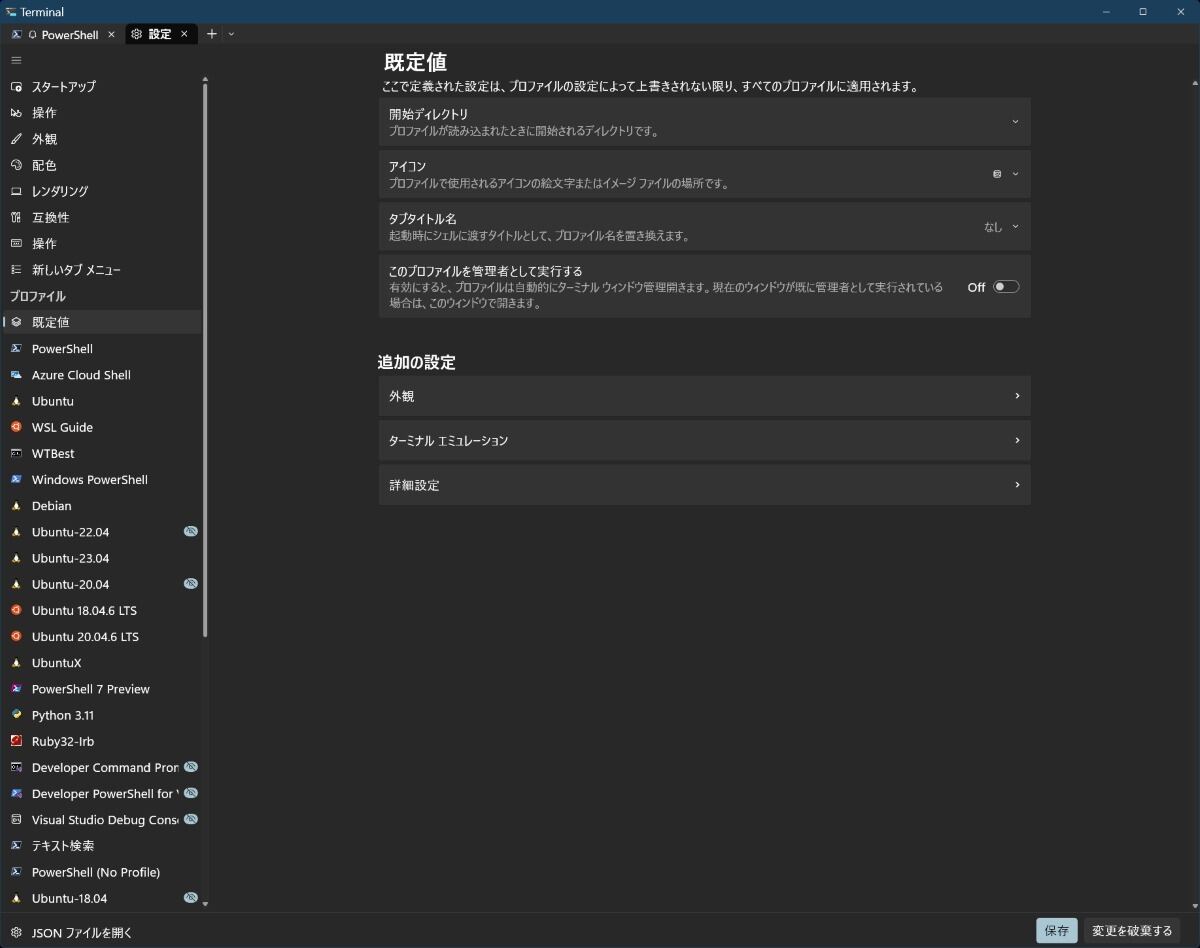This screenshot has height=948, width=1200.
Task: Open the 詳細設定 page
Action: click(x=705, y=485)
